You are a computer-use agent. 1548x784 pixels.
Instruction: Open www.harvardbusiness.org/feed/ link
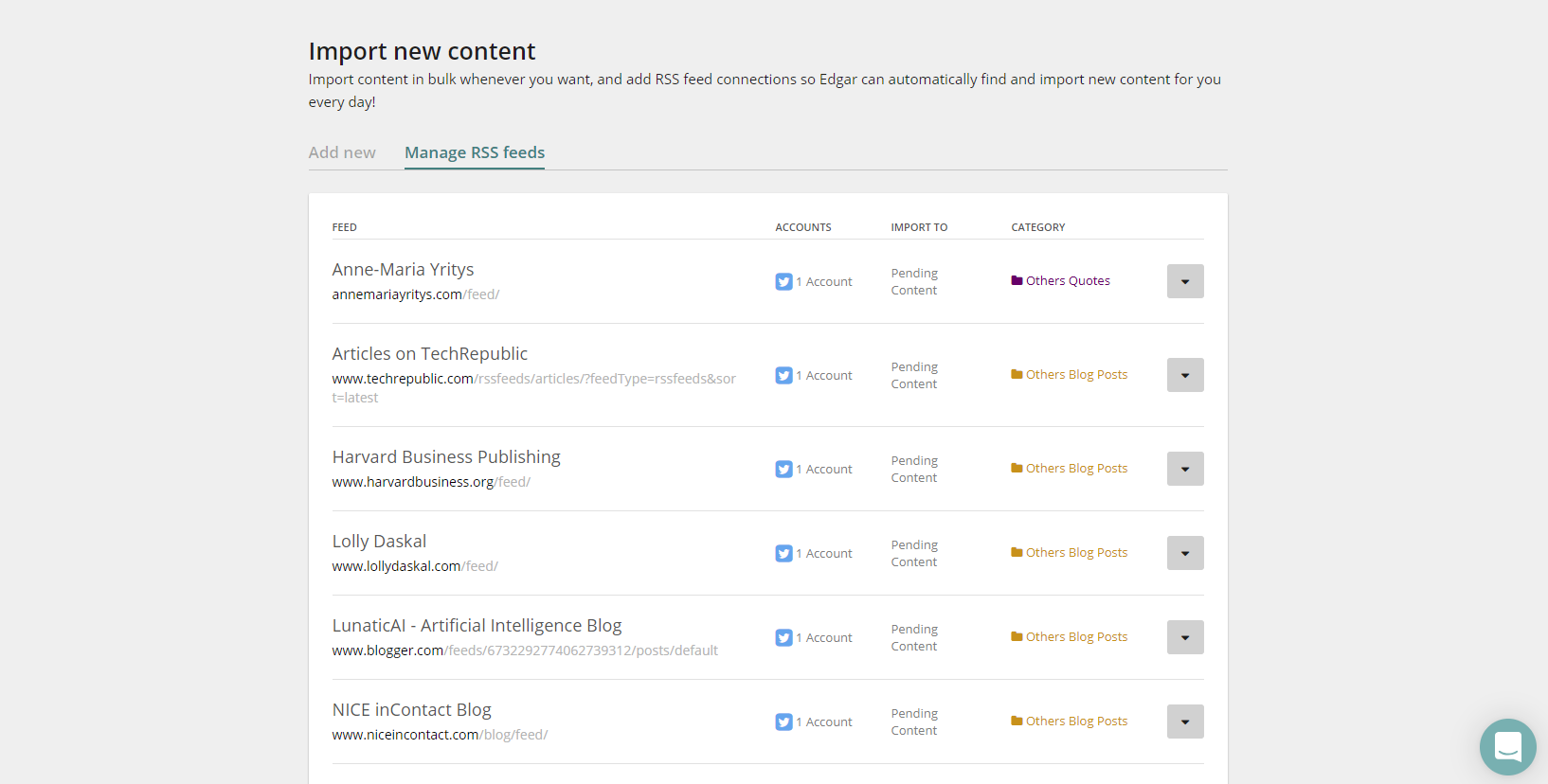[x=431, y=482]
